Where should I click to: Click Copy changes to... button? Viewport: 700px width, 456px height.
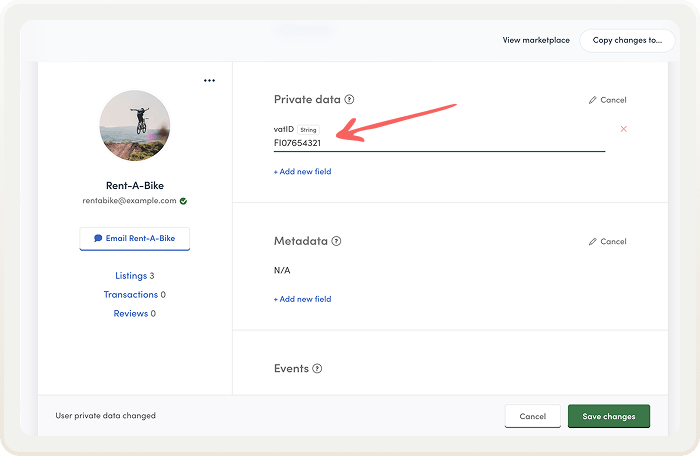click(x=627, y=41)
